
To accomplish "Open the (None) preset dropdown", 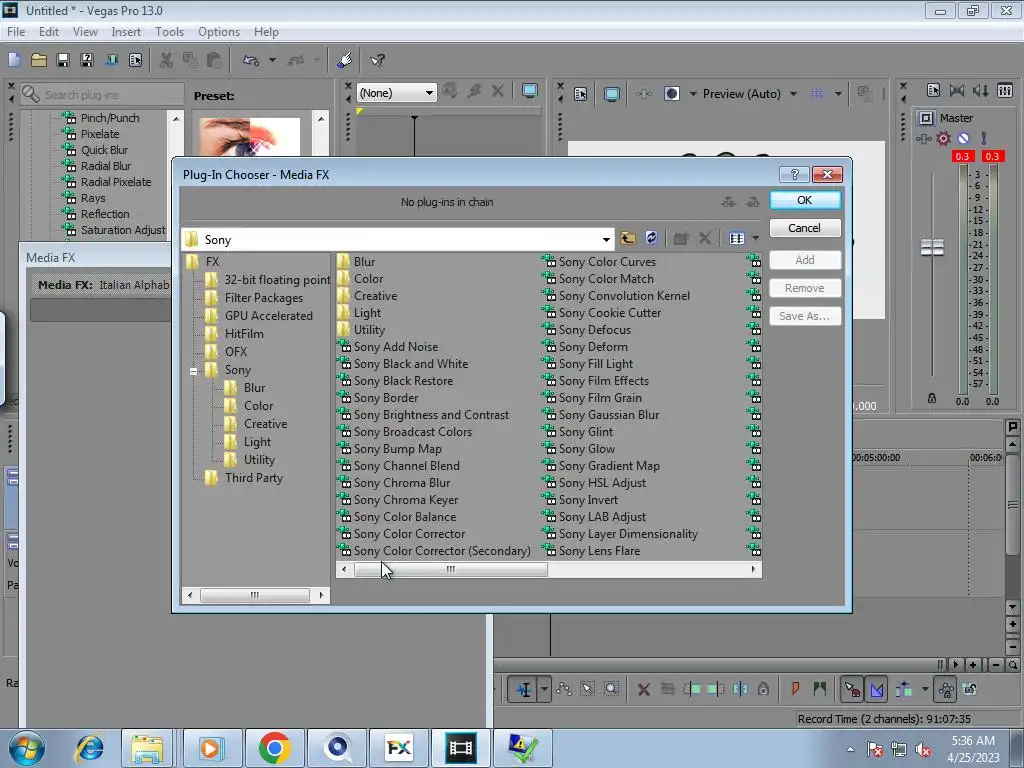I will (429, 93).
